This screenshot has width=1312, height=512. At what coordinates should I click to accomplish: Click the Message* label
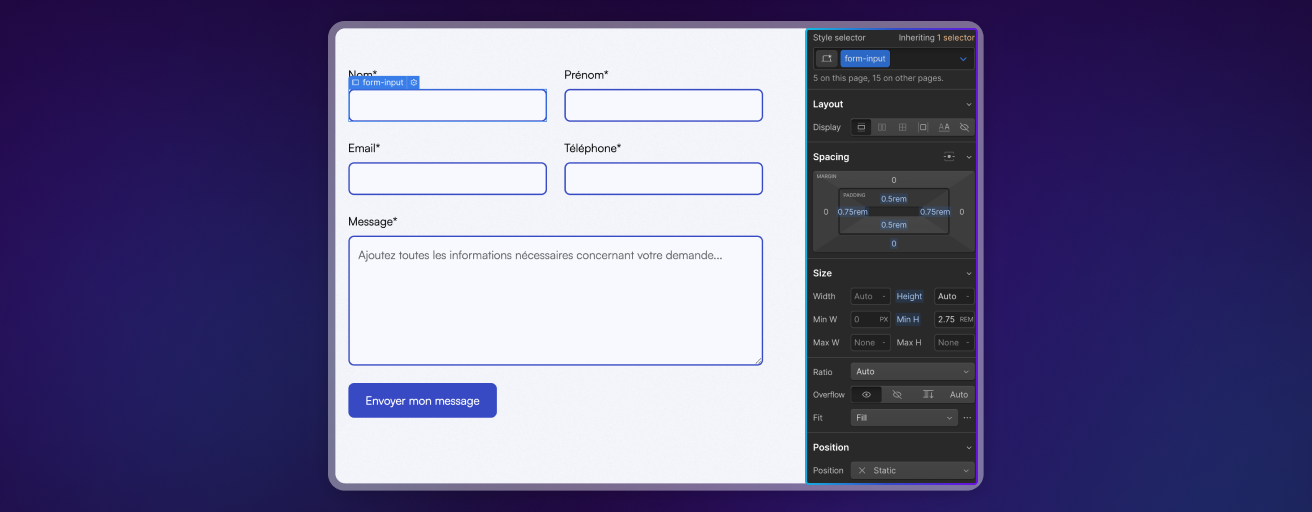point(373,221)
